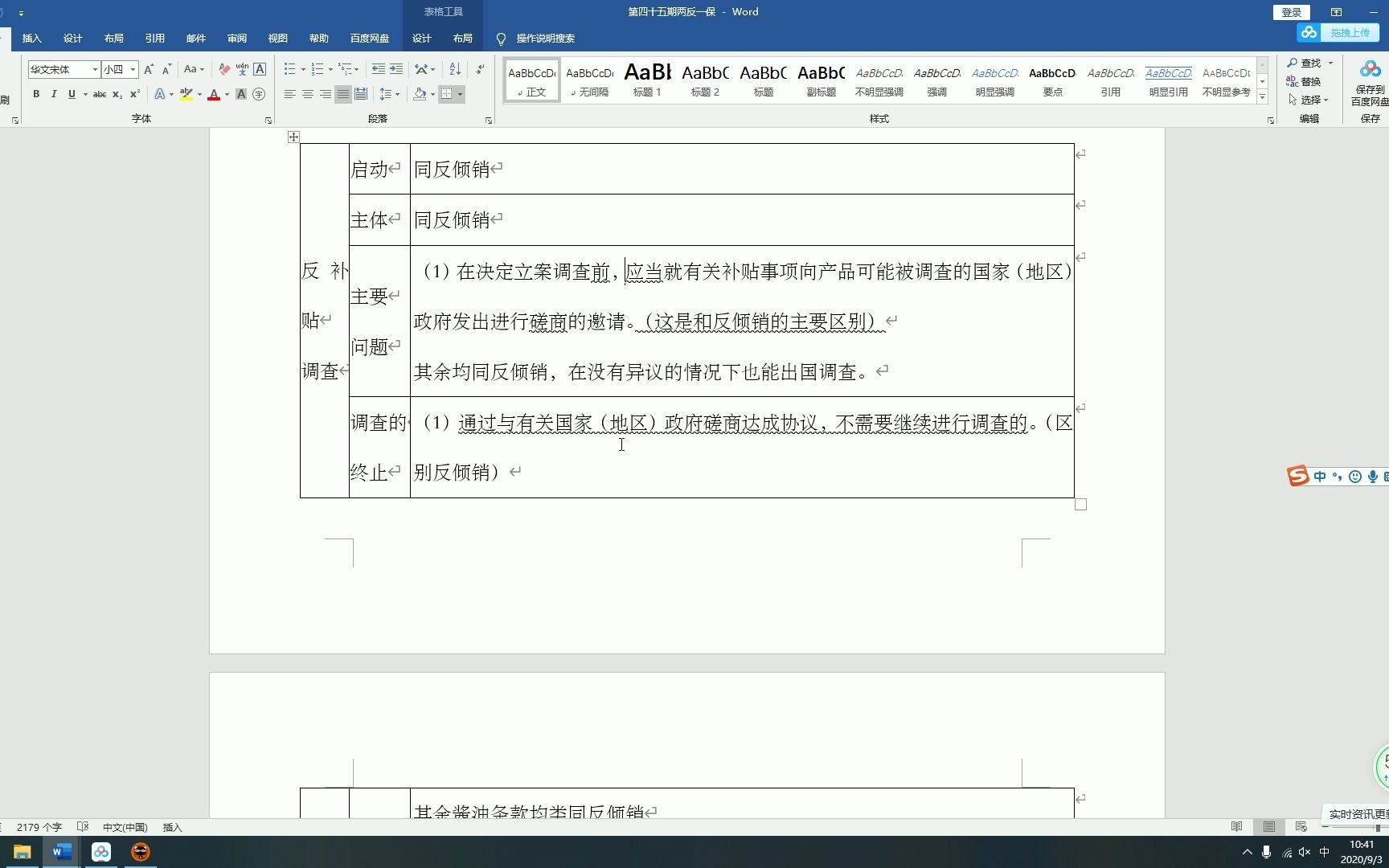This screenshot has height=868, width=1389.
Task: Decrease font size
Action: [166, 69]
